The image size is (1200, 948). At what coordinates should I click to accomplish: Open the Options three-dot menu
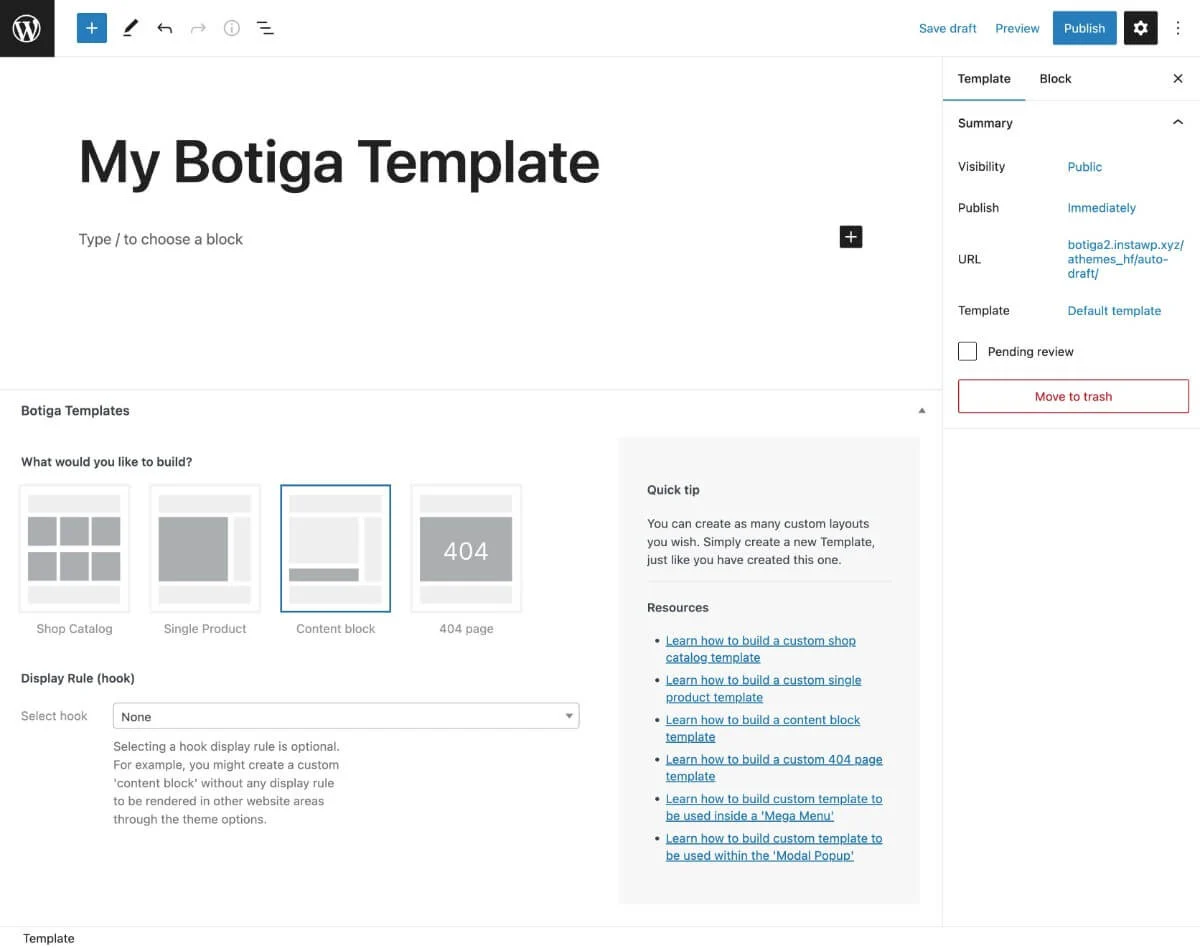click(x=1177, y=28)
